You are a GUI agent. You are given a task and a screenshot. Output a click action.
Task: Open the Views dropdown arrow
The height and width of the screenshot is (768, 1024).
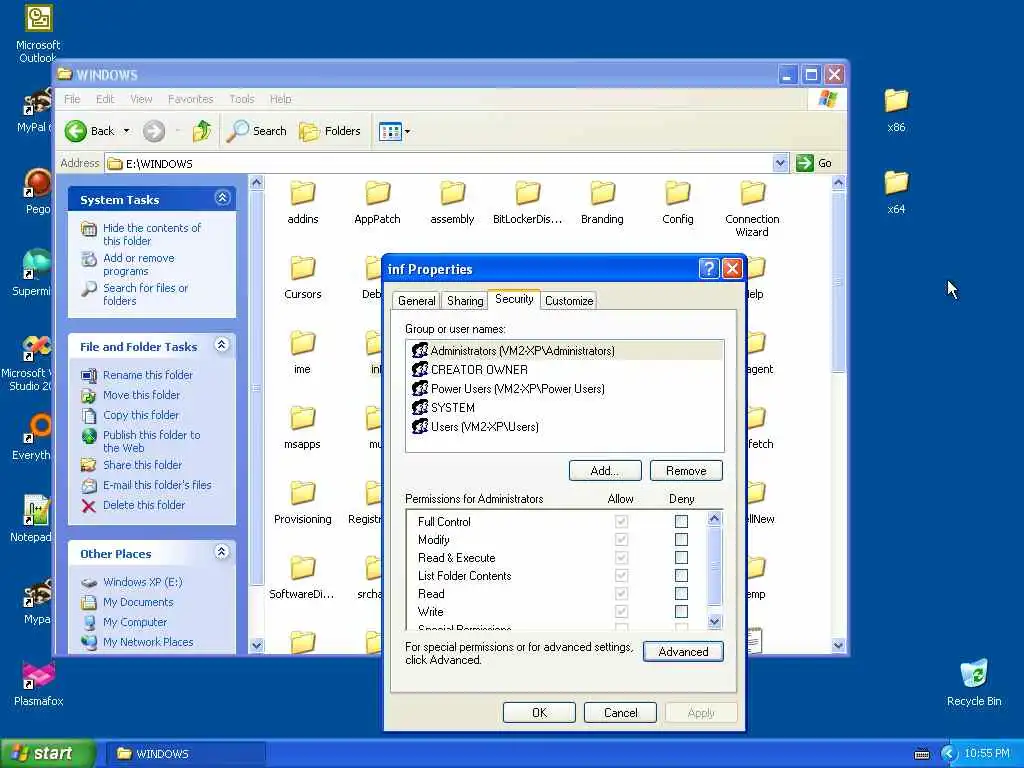pos(408,131)
